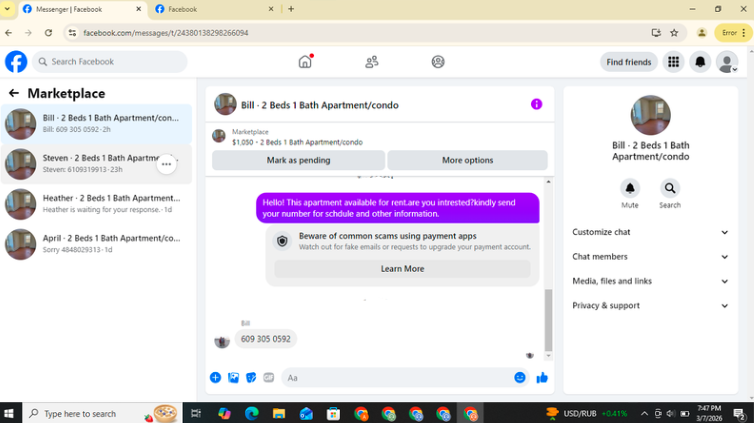Choose a GIF icon
The height and width of the screenshot is (423, 754).
click(x=269, y=378)
